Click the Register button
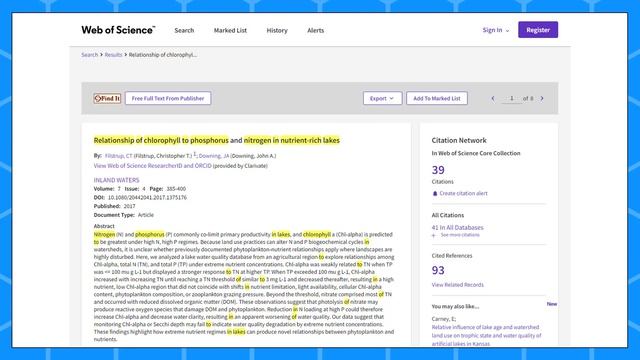The image size is (640, 360). [538, 30]
